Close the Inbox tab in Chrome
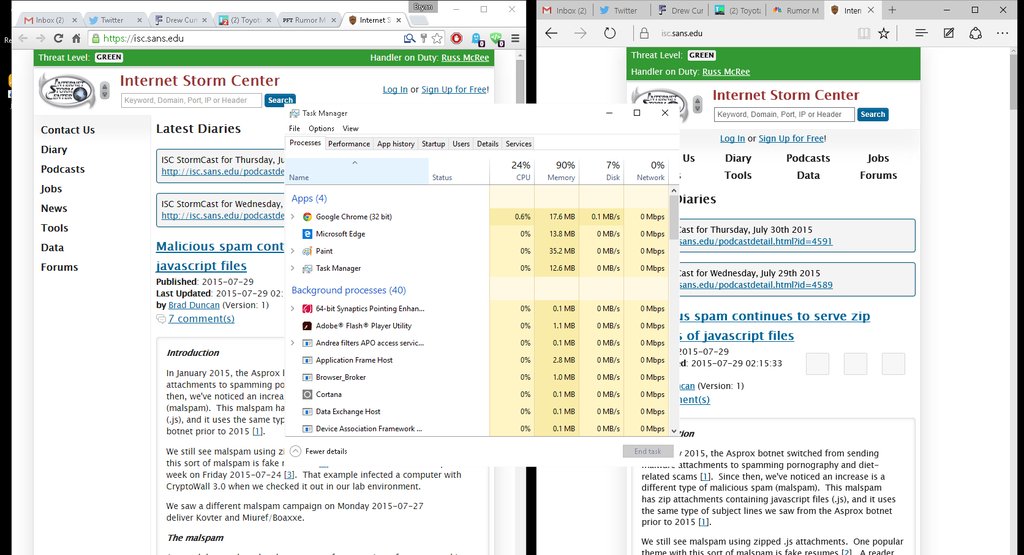 pyautogui.click(x=74, y=20)
